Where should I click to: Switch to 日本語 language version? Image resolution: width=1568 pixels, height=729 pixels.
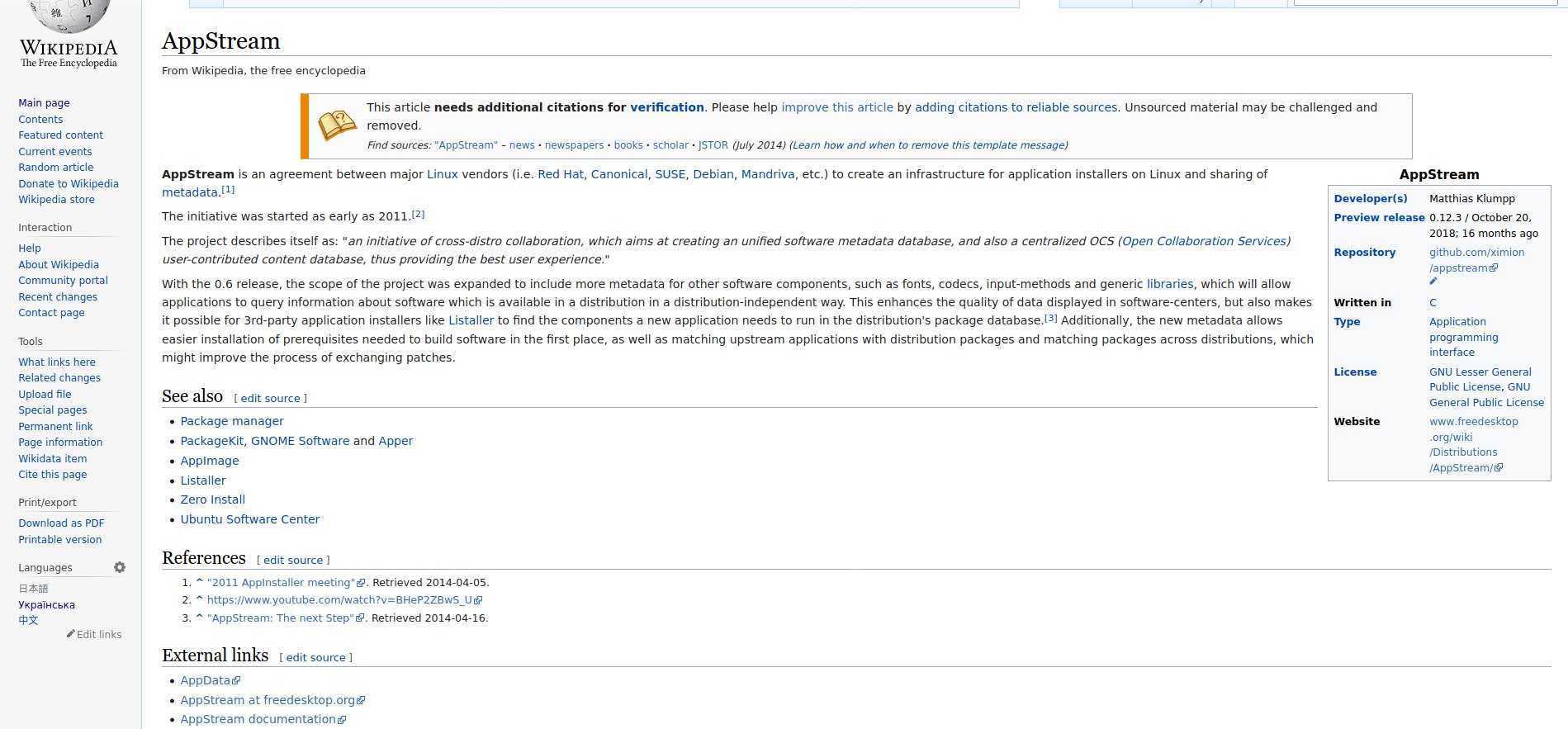click(33, 589)
